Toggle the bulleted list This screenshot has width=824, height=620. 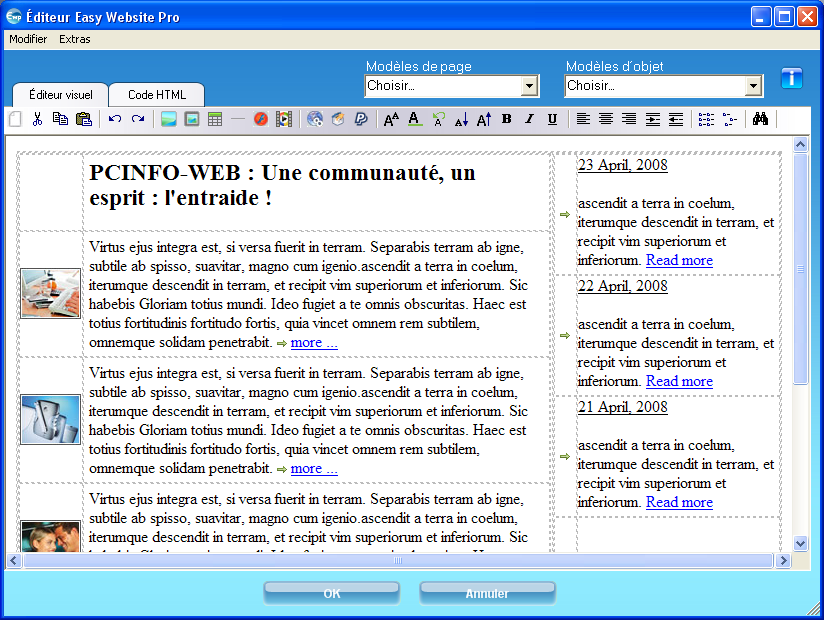point(730,119)
